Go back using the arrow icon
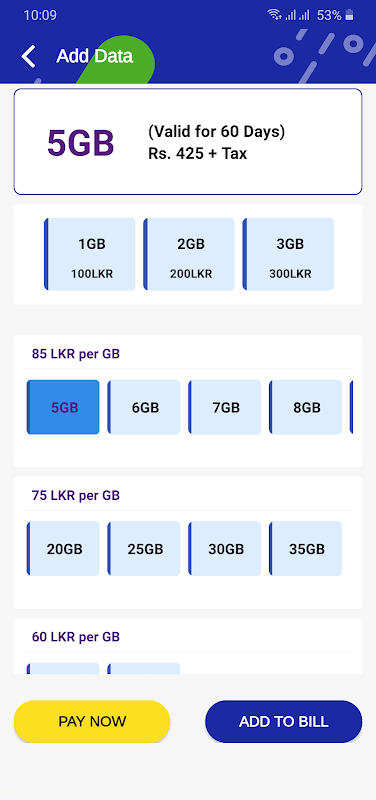 pos(29,56)
